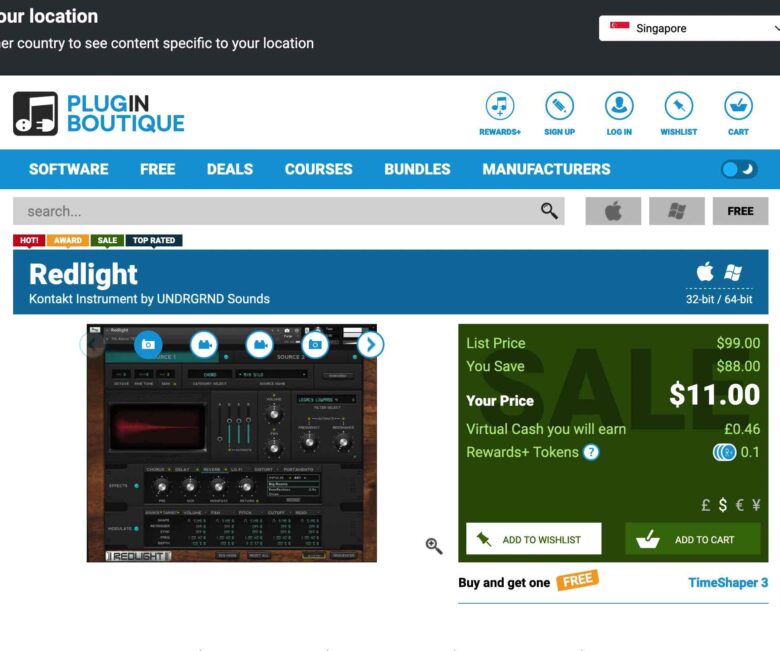The height and width of the screenshot is (651, 780).
Task: Click the search magnifier icon
Action: tap(549, 211)
